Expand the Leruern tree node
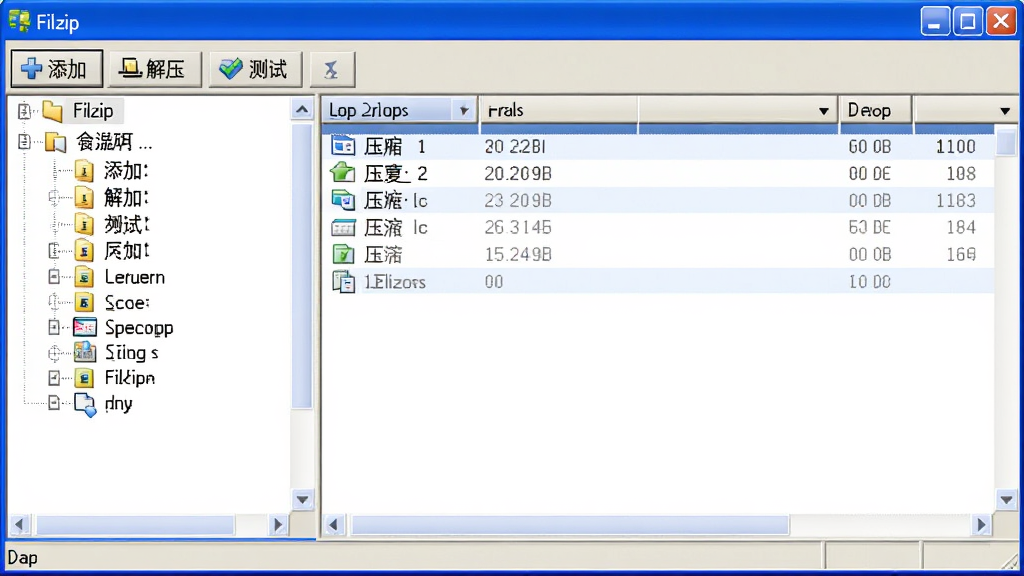The image size is (1024, 576). point(54,277)
